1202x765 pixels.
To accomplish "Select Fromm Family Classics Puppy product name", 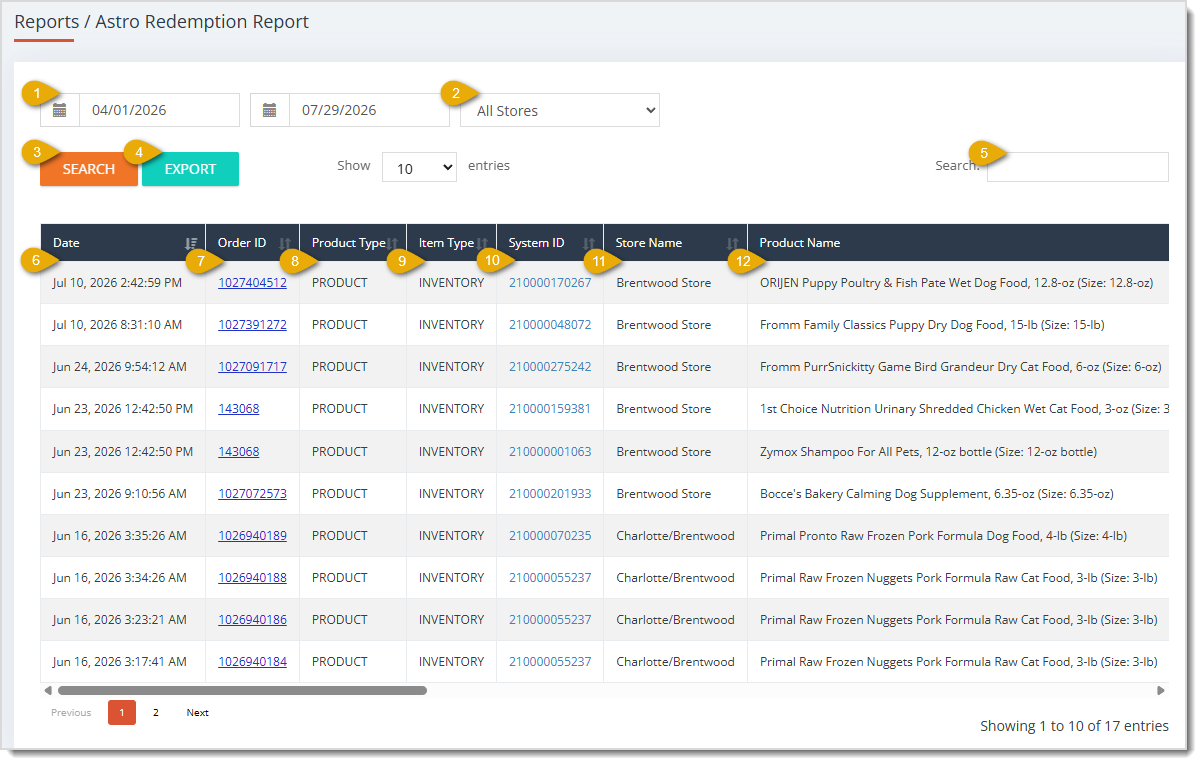I will click(x=932, y=325).
